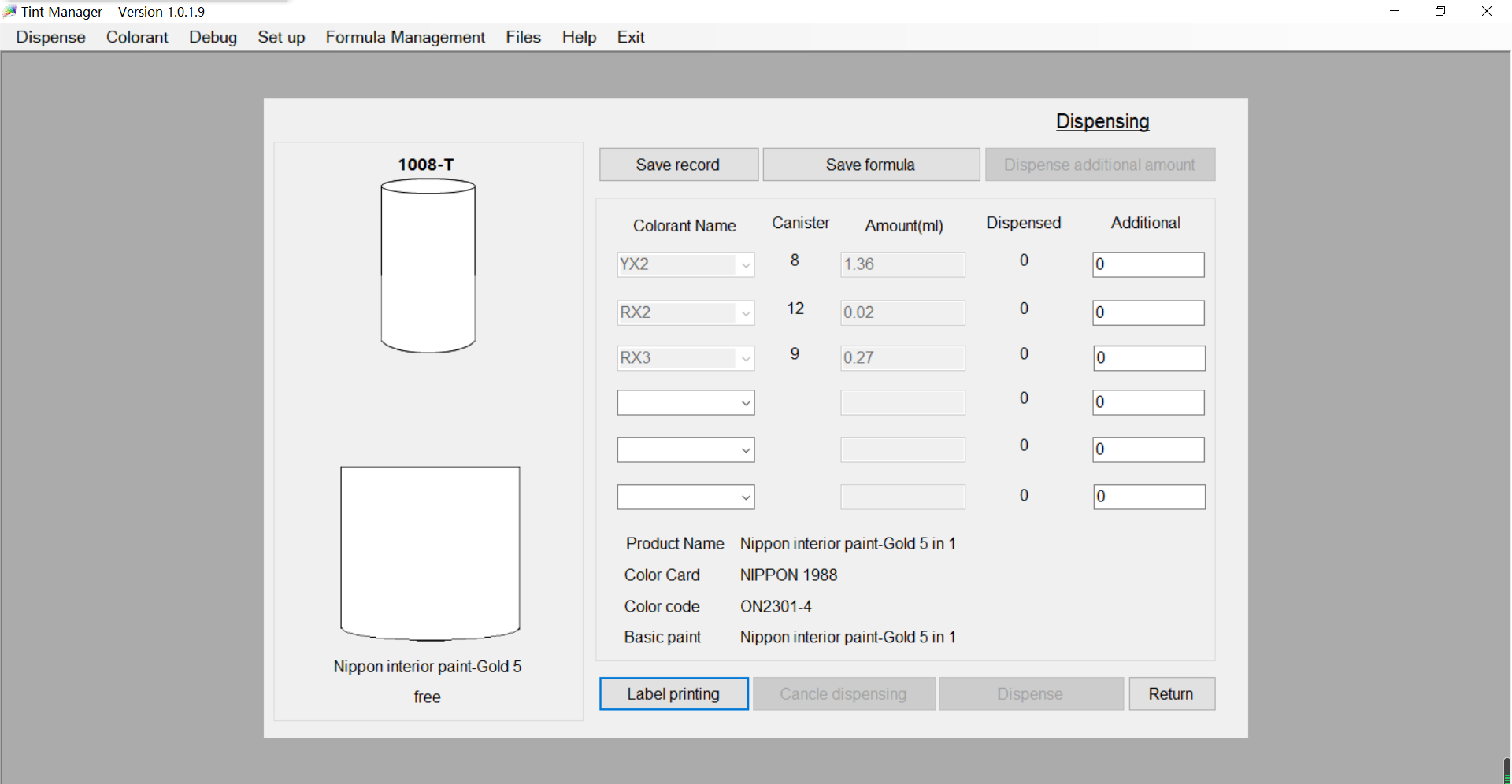This screenshot has width=1512, height=784.
Task: Click the Colorant Name column header
Action: (x=684, y=226)
